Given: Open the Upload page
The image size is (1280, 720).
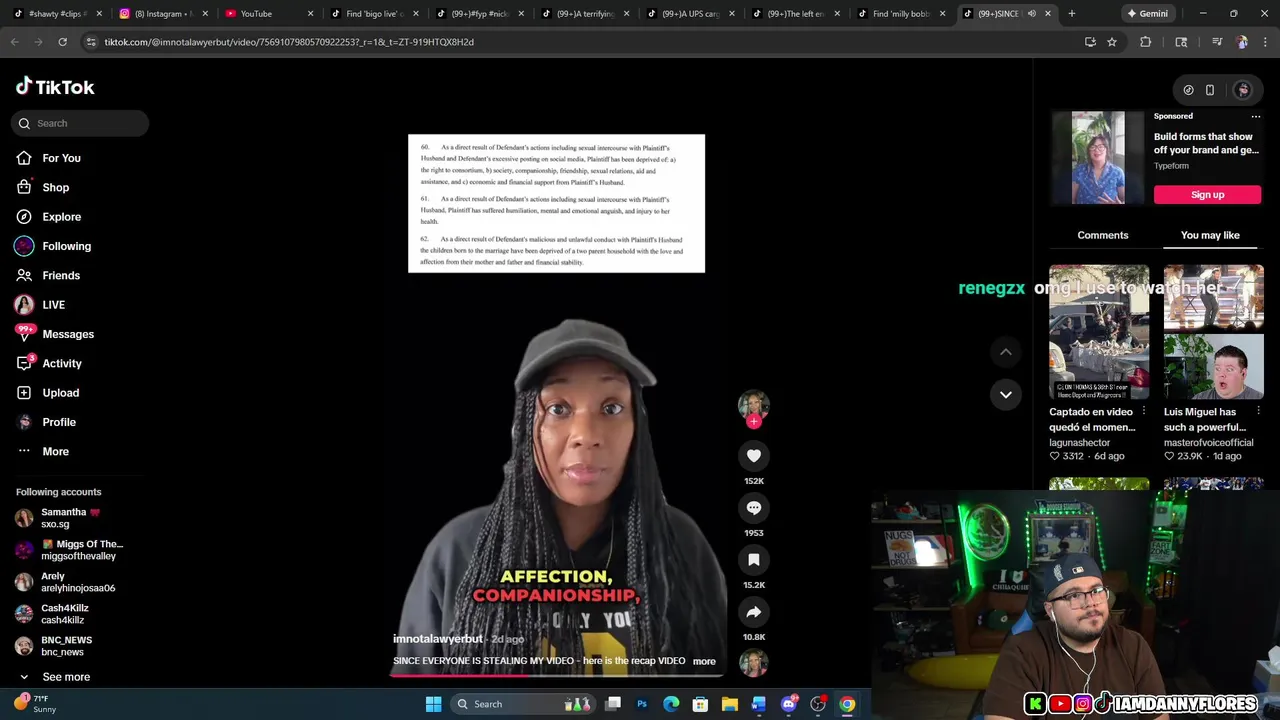Looking at the screenshot, I should coord(61,393).
